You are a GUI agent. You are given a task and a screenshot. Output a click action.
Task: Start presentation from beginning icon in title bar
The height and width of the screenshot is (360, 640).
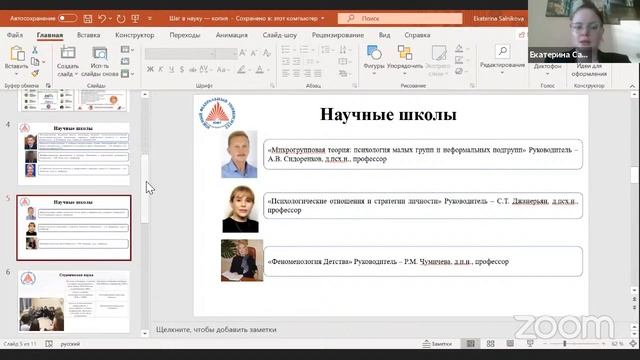pyautogui.click(x=136, y=18)
